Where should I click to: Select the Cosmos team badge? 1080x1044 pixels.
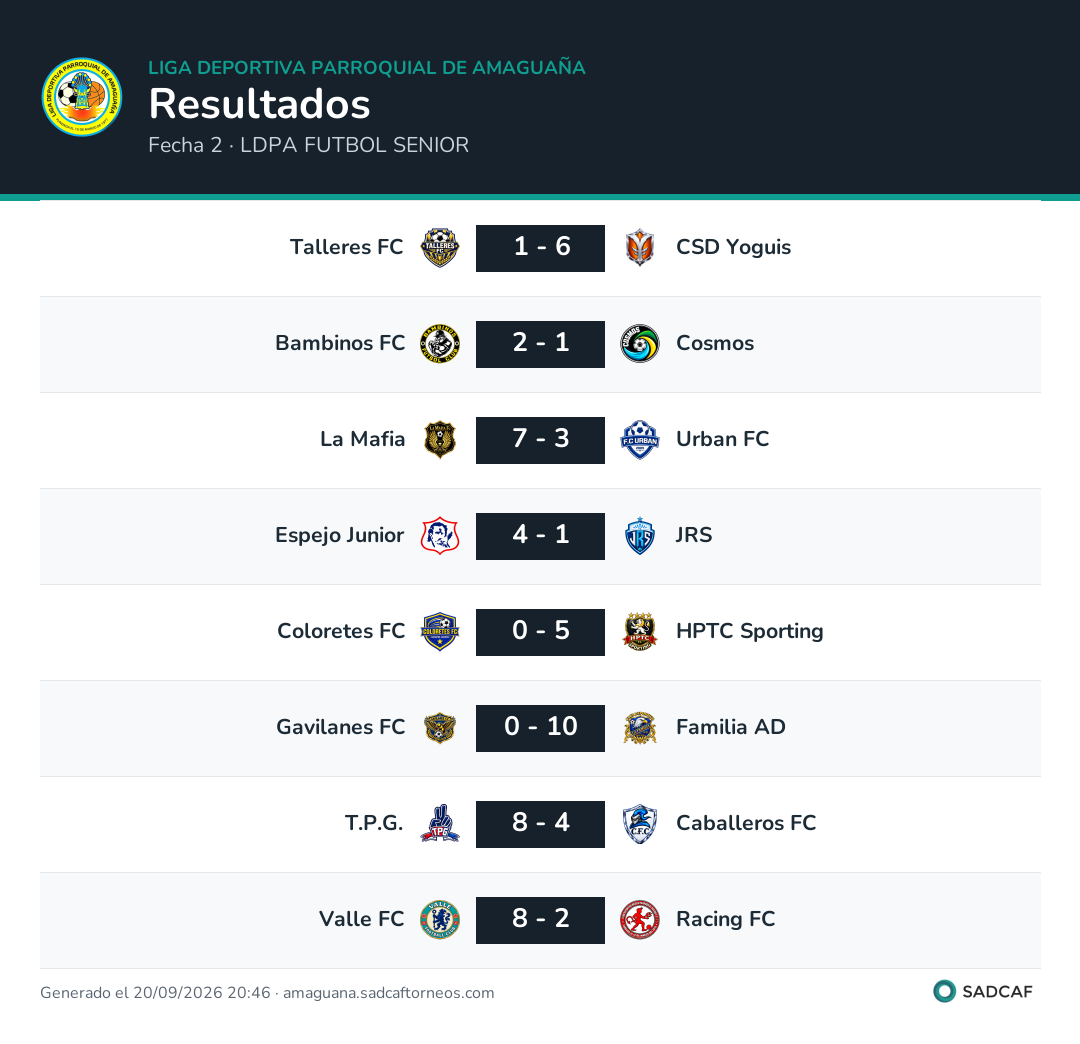pyautogui.click(x=640, y=344)
